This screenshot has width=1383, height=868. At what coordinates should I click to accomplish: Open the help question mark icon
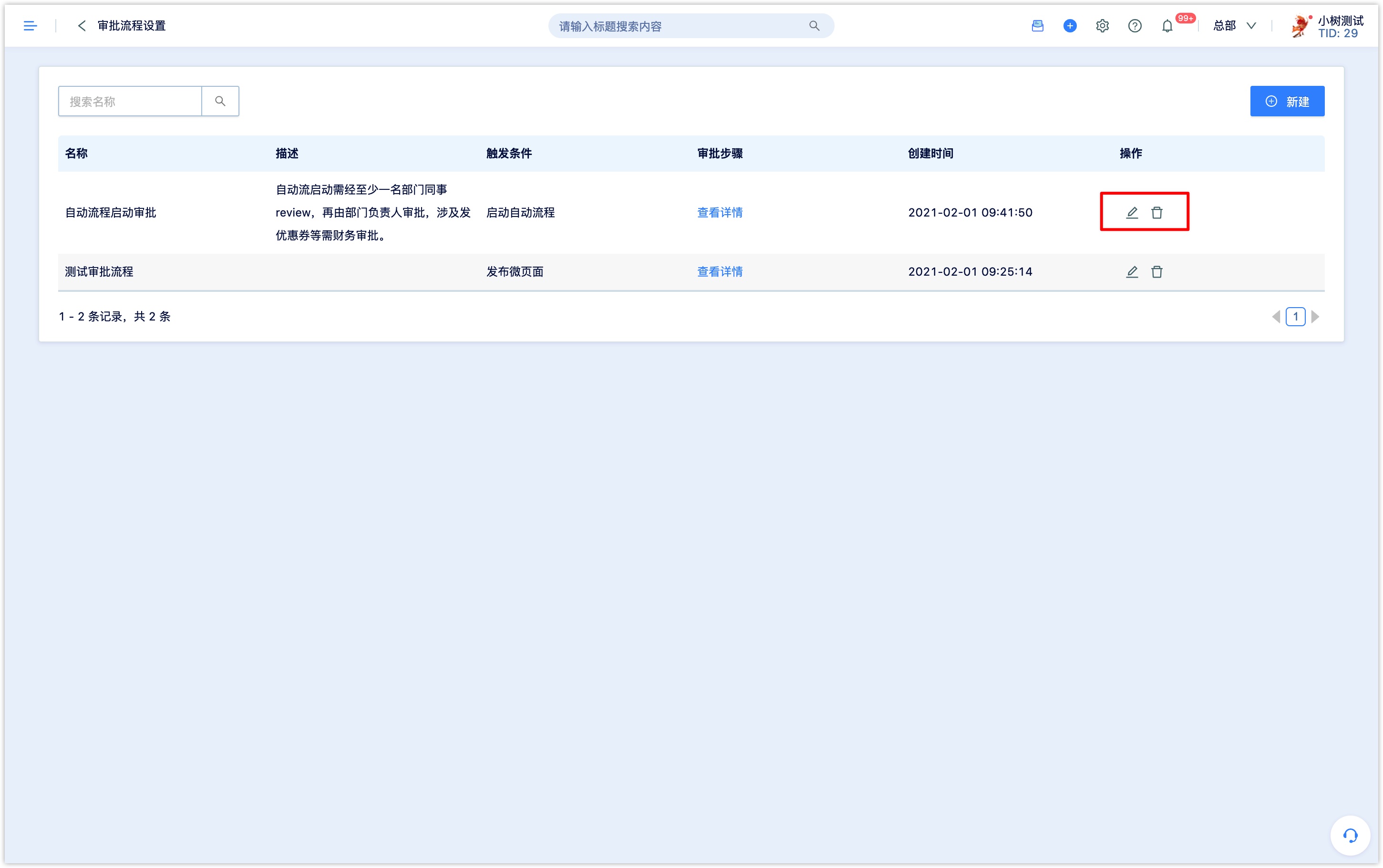click(1135, 26)
